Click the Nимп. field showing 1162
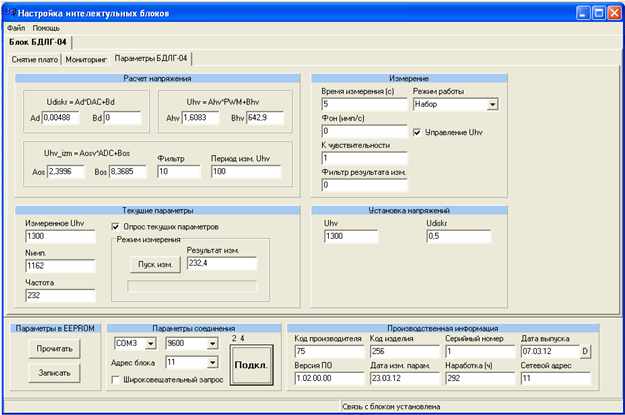 click(x=61, y=266)
